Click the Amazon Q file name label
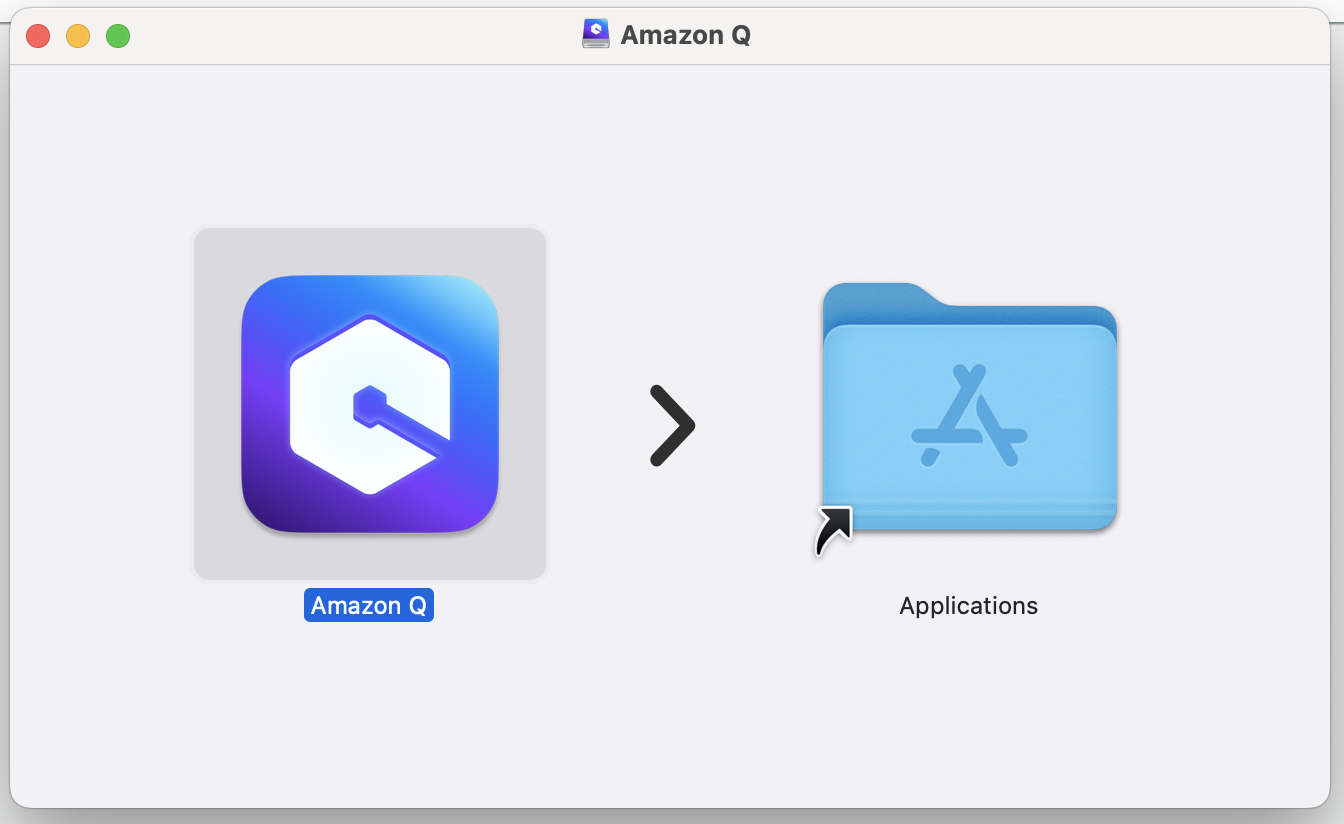Image resolution: width=1344 pixels, height=824 pixels. click(369, 605)
